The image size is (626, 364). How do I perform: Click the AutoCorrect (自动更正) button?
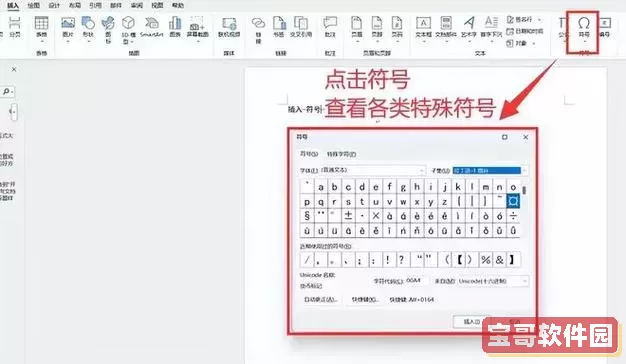pyautogui.click(x=321, y=299)
